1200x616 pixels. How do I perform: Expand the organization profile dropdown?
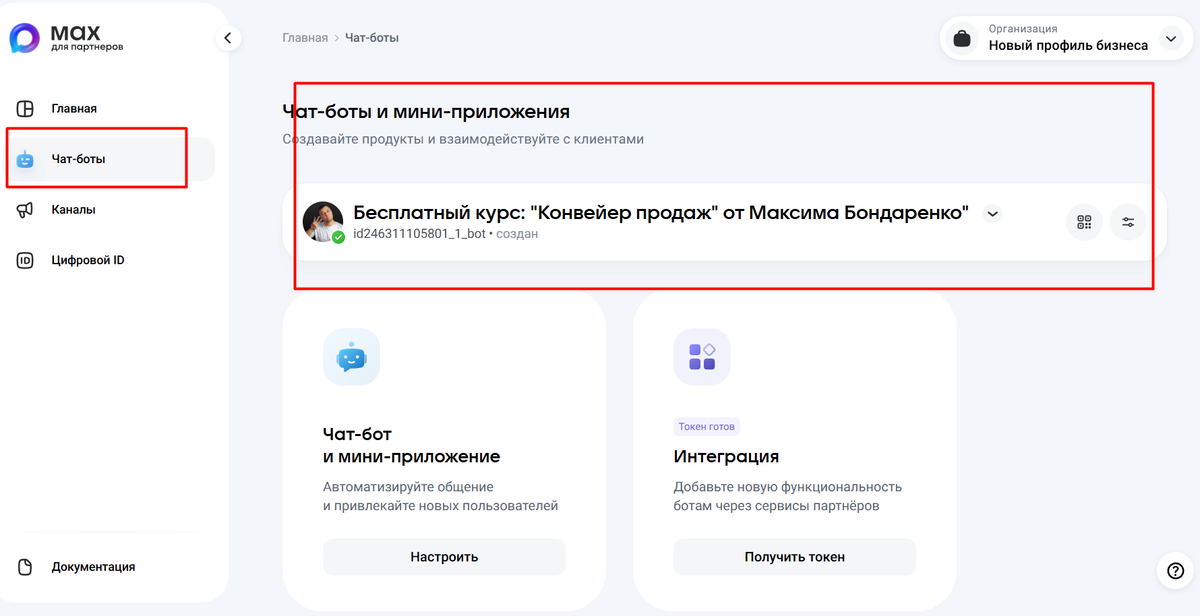point(1170,39)
